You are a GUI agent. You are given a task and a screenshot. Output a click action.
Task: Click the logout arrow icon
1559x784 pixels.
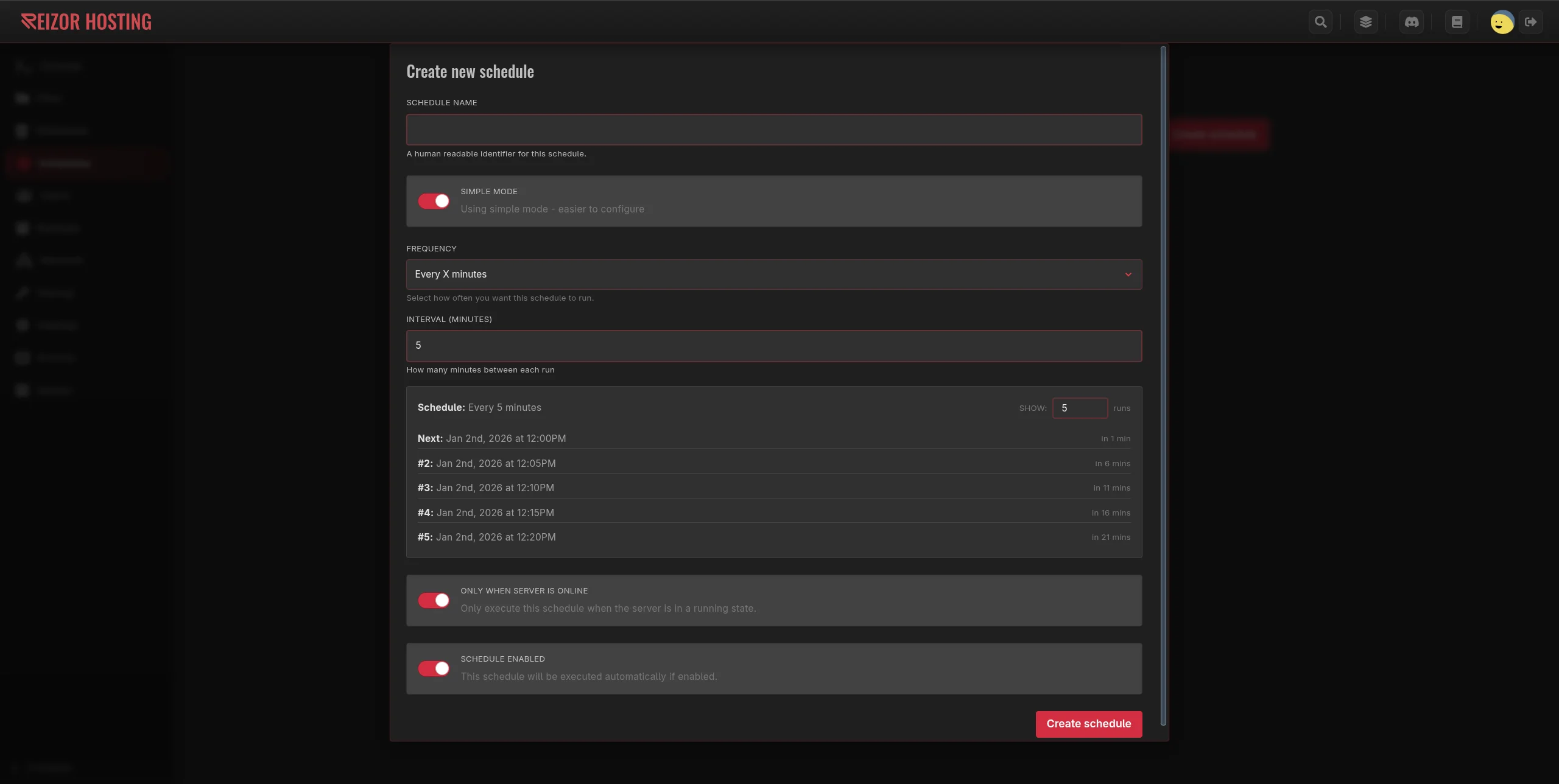[x=1530, y=22]
